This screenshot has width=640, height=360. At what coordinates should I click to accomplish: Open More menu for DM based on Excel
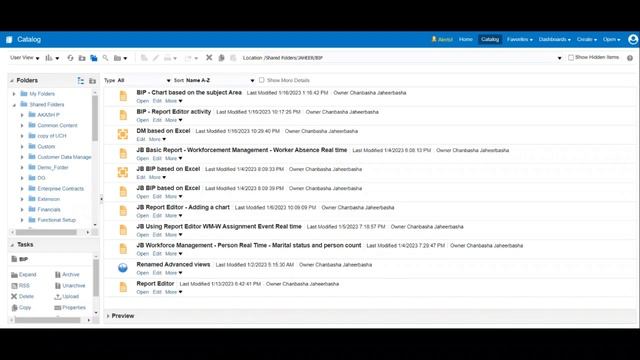tap(157, 139)
